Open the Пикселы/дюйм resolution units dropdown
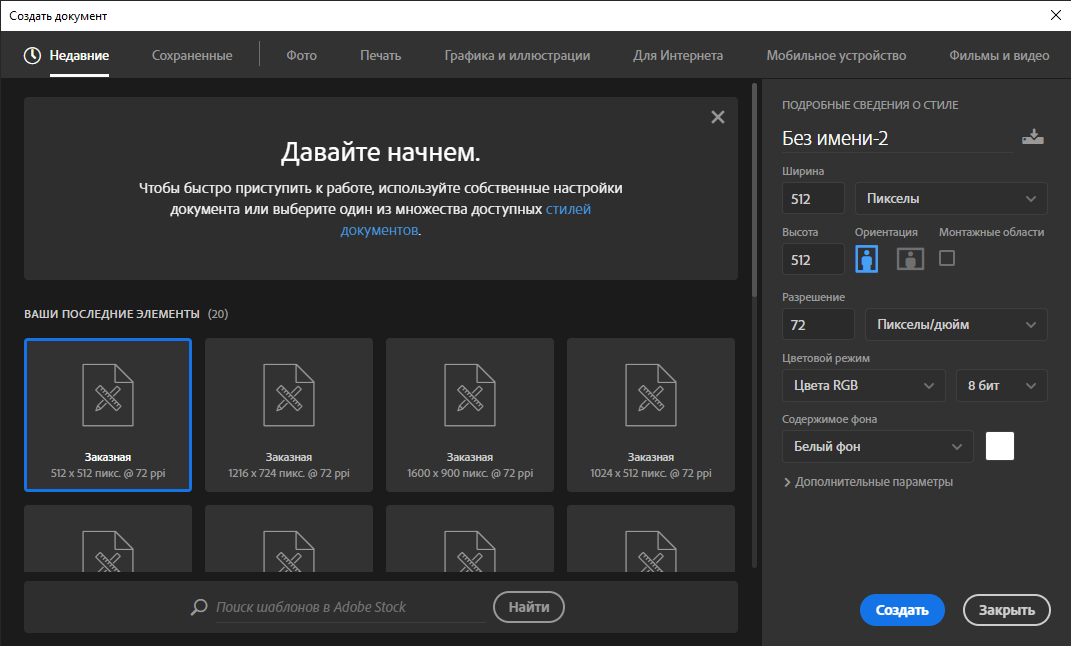The height and width of the screenshot is (646, 1071). [x=956, y=324]
